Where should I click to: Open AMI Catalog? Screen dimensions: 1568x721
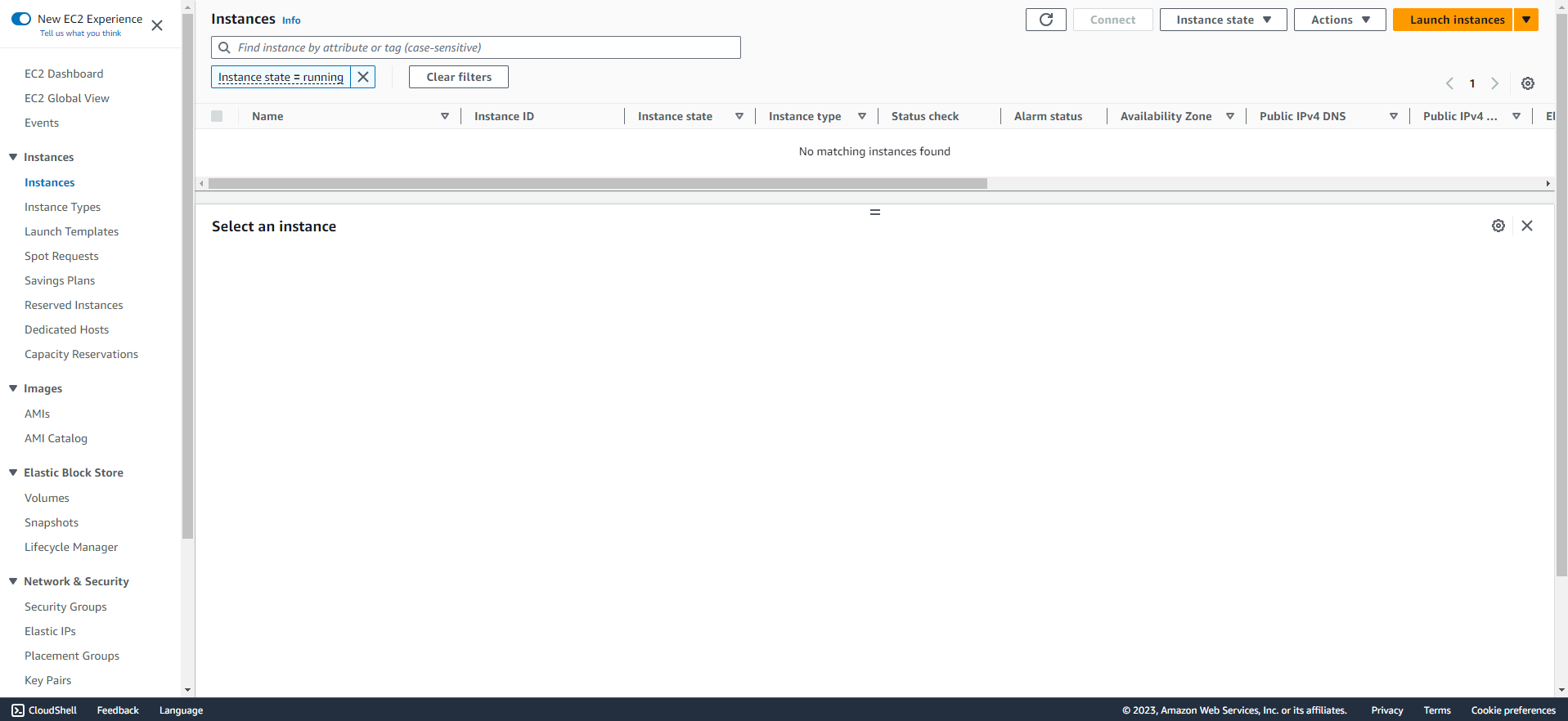pos(56,438)
